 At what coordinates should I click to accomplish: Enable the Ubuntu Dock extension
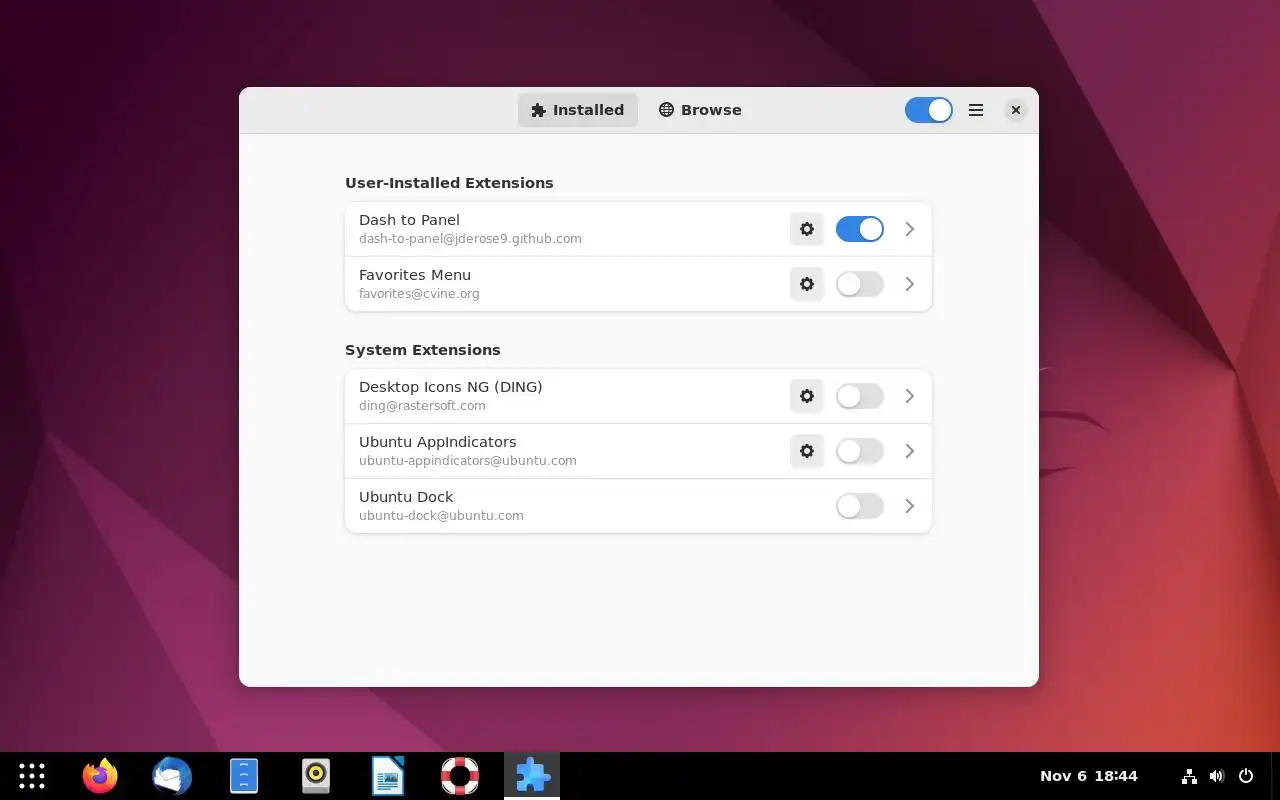[860, 506]
